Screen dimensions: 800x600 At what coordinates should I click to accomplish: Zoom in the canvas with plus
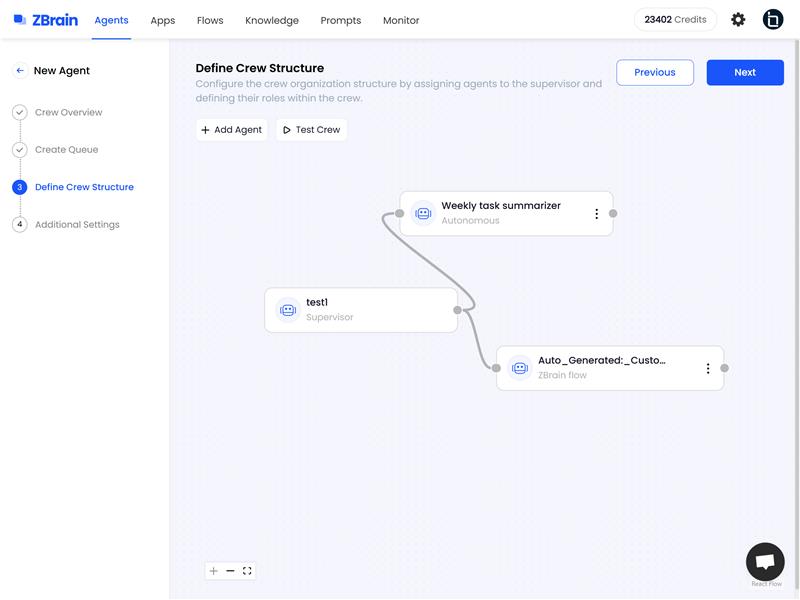point(214,571)
